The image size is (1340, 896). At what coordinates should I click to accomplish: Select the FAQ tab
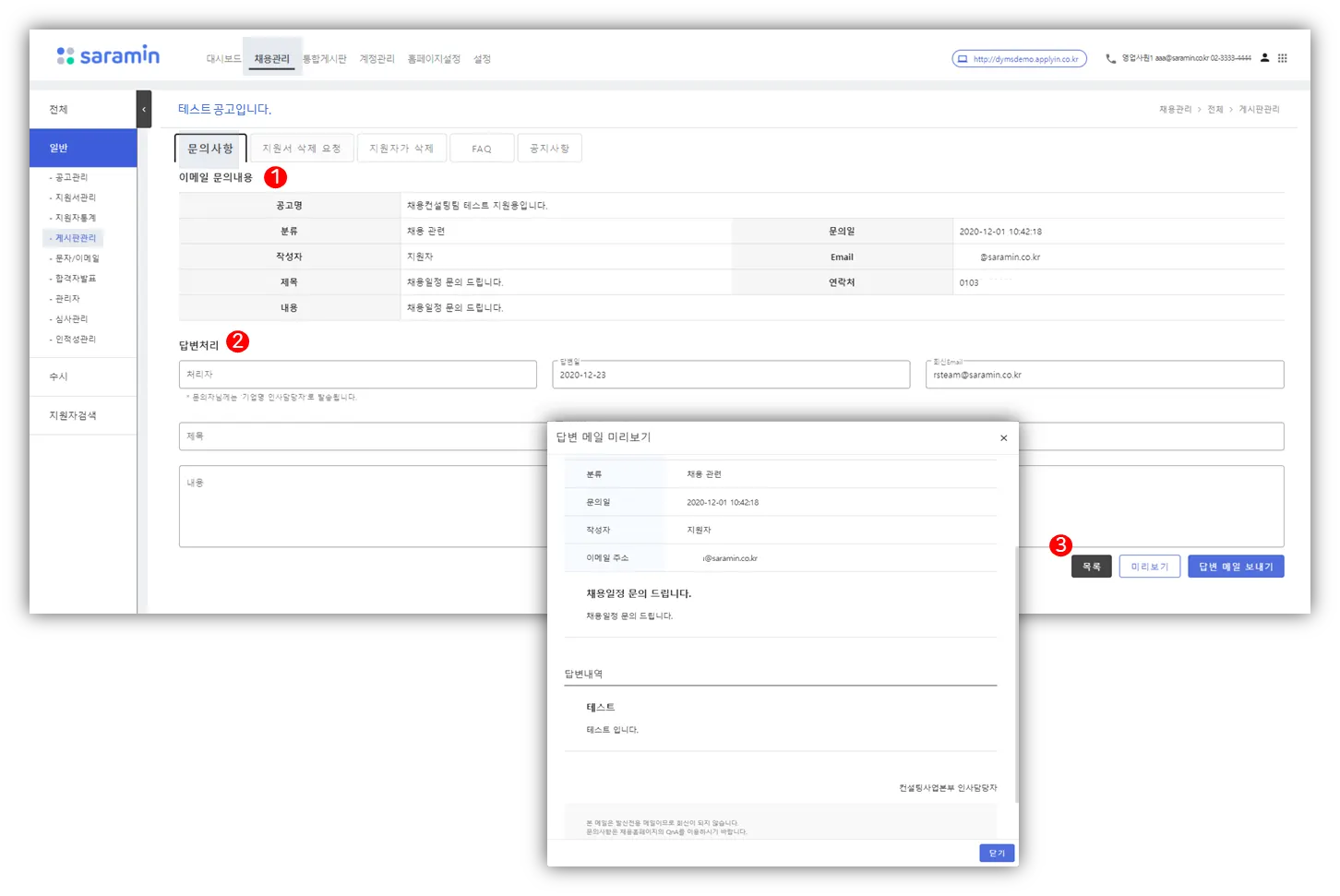pyautogui.click(x=482, y=149)
